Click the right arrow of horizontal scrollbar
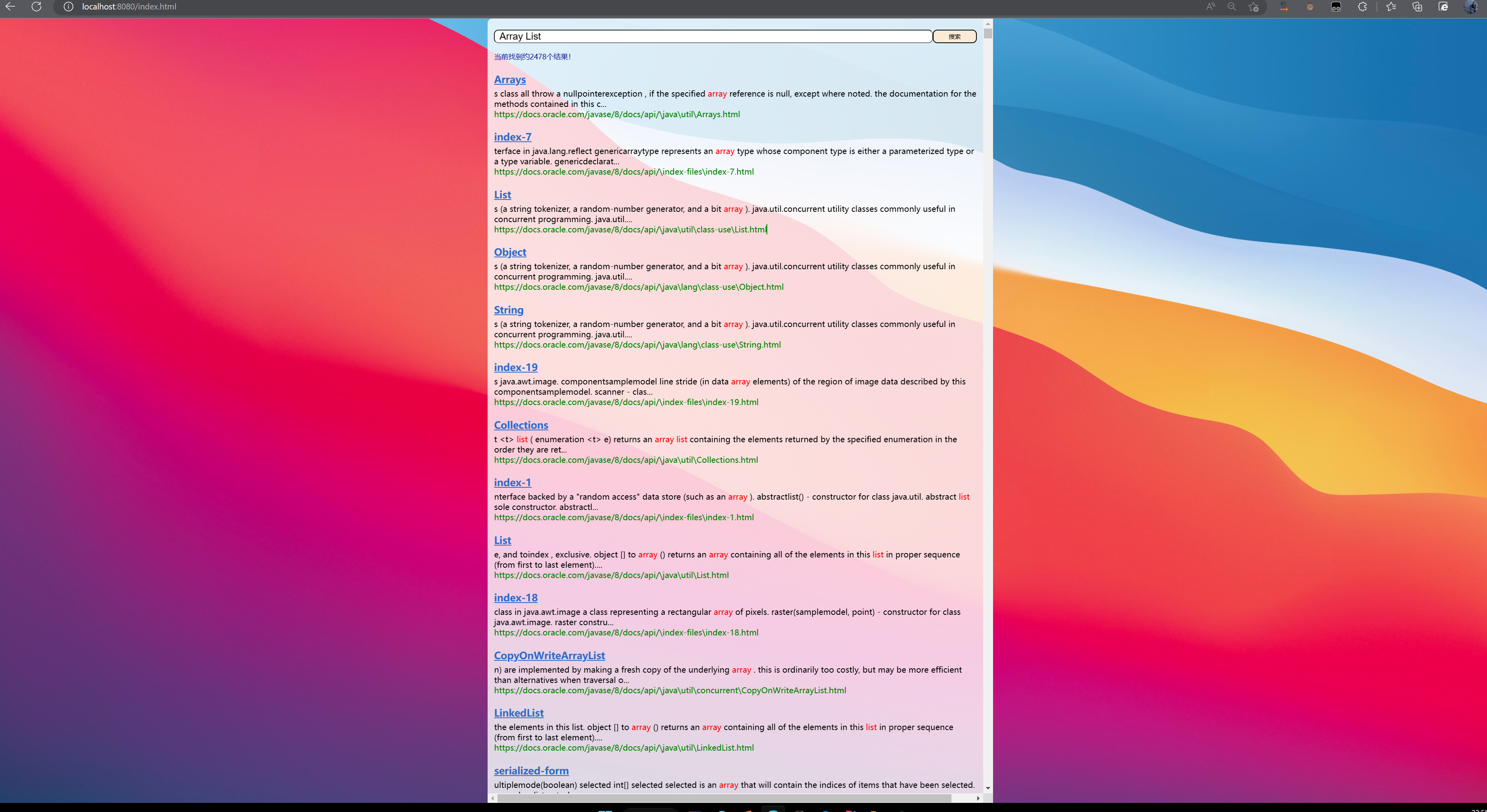The width and height of the screenshot is (1487, 812). point(978,798)
